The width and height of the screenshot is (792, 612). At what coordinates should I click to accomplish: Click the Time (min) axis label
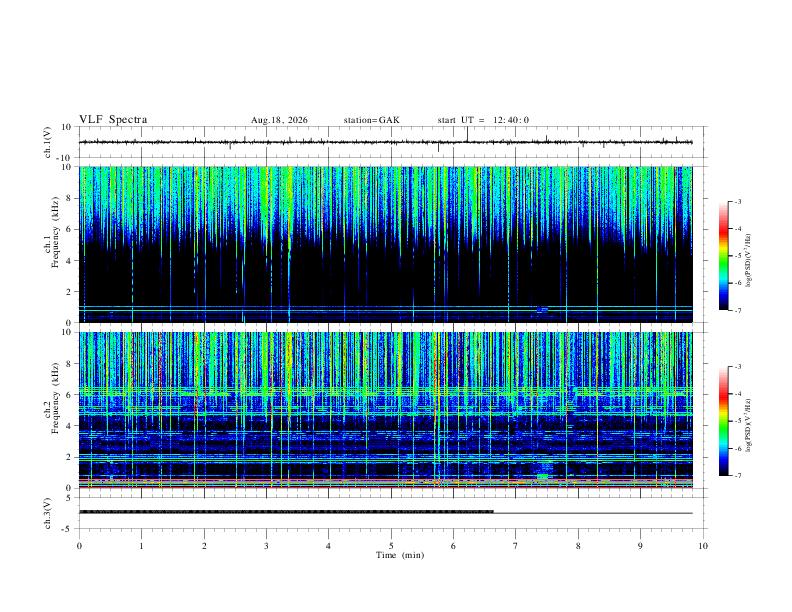(400, 555)
